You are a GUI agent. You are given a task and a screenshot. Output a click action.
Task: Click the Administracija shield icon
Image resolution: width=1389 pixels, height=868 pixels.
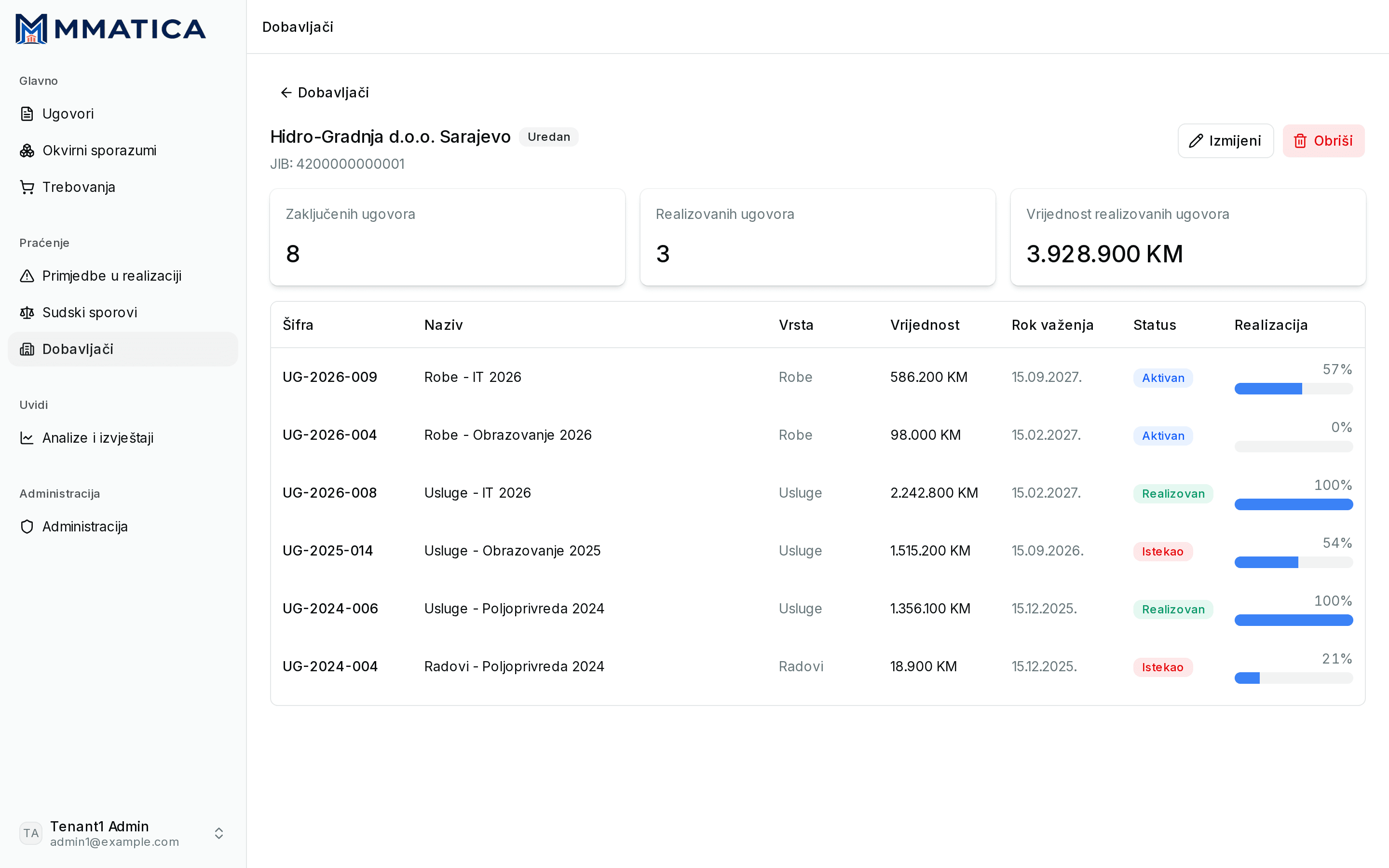click(x=27, y=527)
